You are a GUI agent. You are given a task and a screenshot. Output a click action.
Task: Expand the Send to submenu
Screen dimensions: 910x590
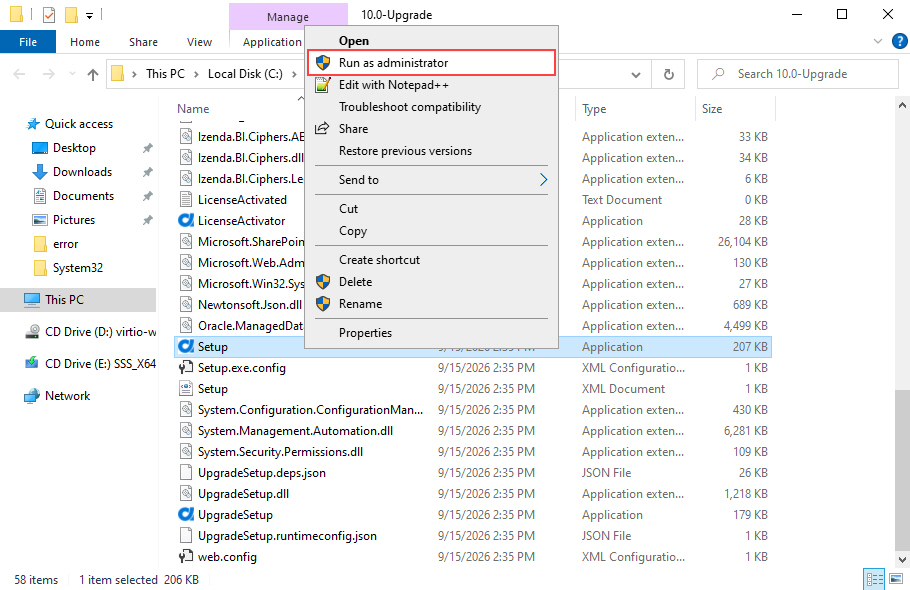point(431,180)
